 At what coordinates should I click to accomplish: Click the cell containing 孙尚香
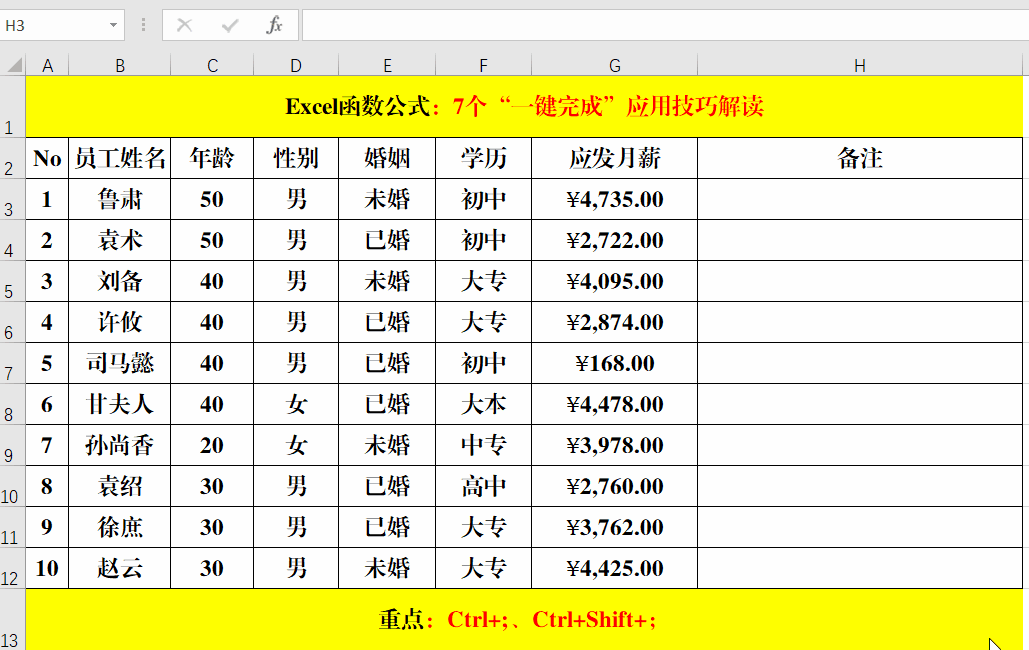120,445
